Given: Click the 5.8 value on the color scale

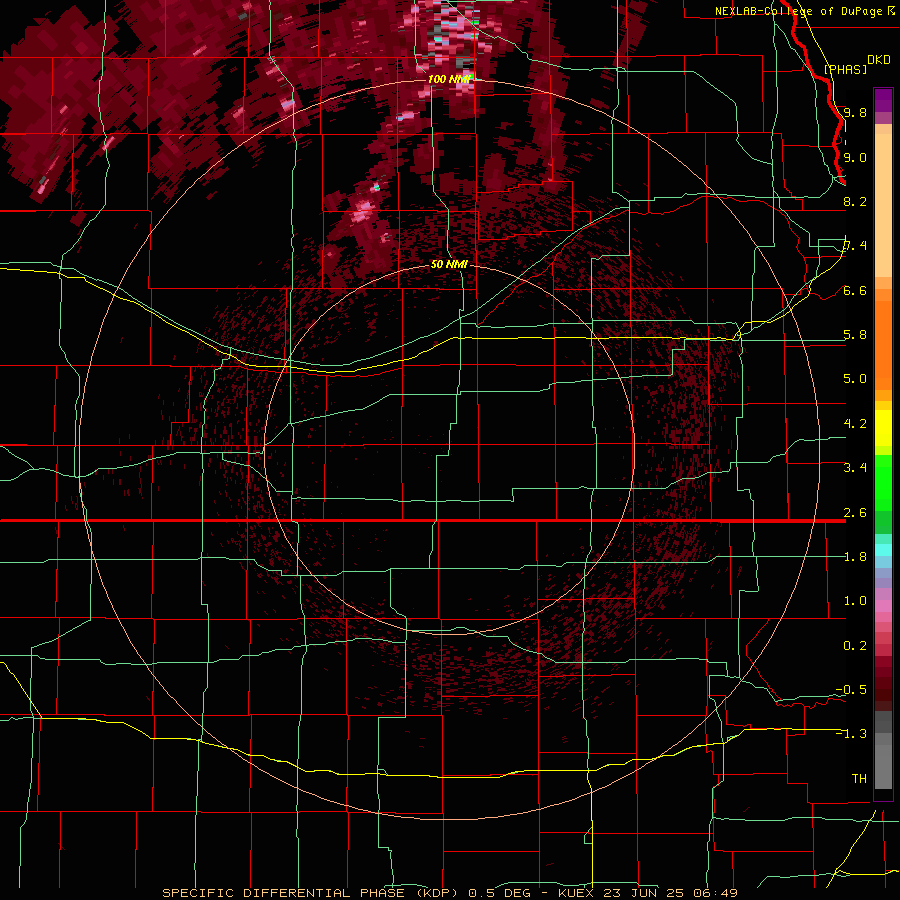Looking at the screenshot, I should point(855,335).
